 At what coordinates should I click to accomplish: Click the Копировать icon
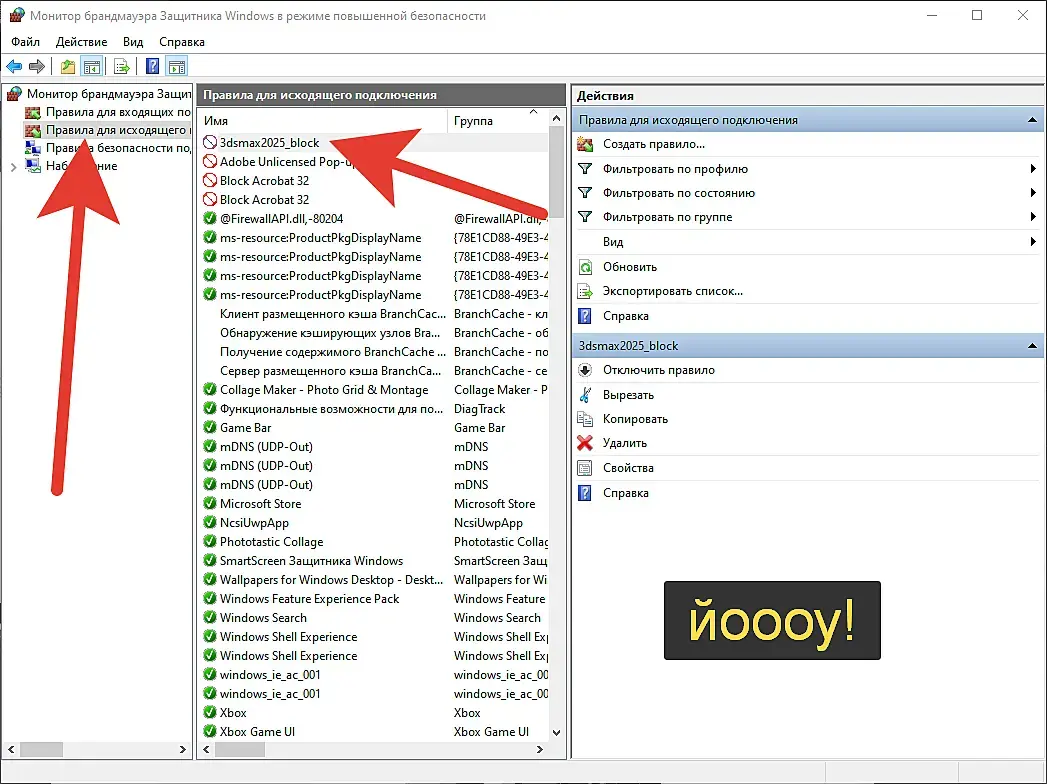(585, 419)
